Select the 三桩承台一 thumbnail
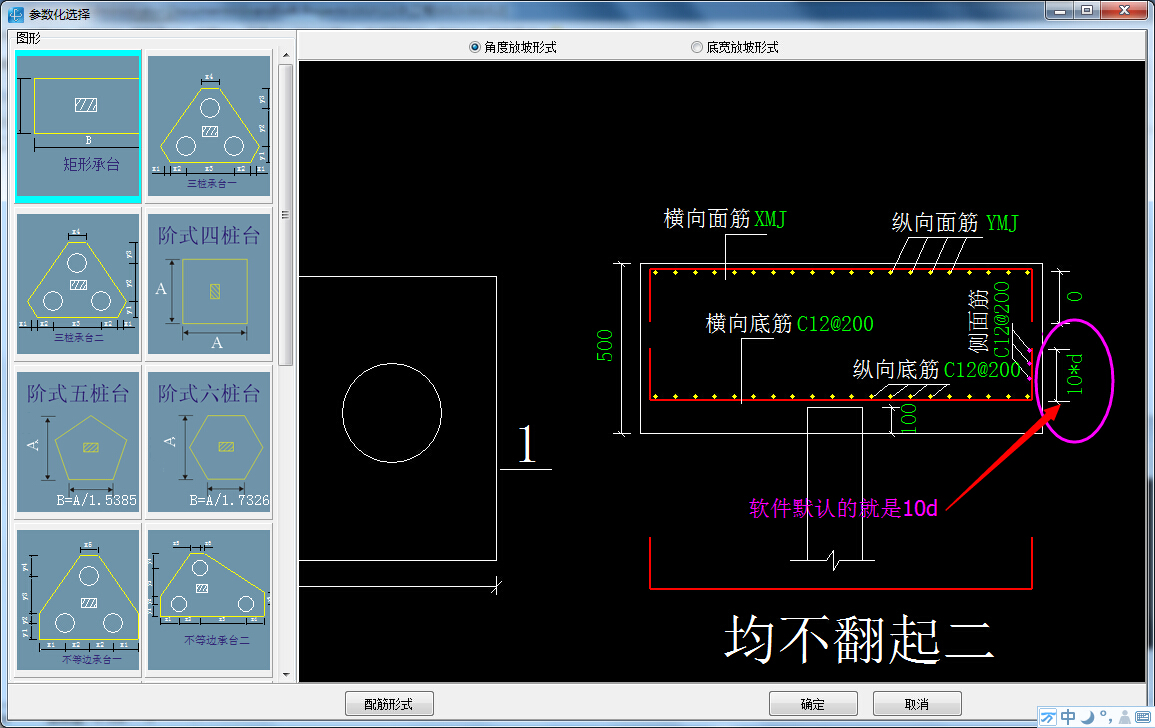 coord(209,126)
